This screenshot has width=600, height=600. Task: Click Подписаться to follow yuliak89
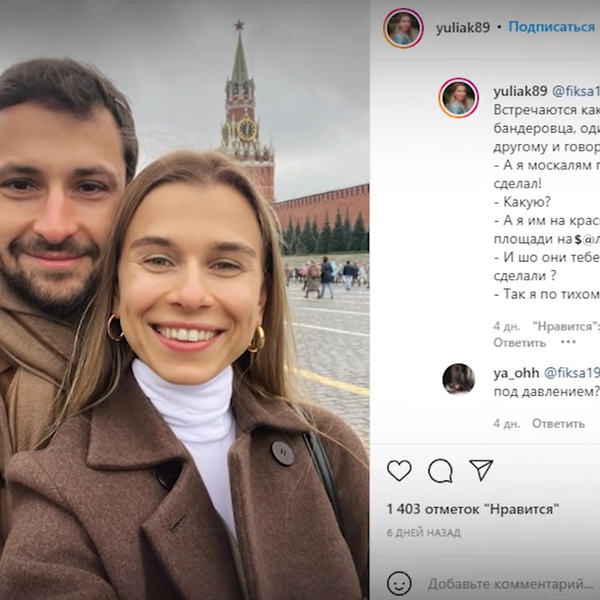point(552,27)
